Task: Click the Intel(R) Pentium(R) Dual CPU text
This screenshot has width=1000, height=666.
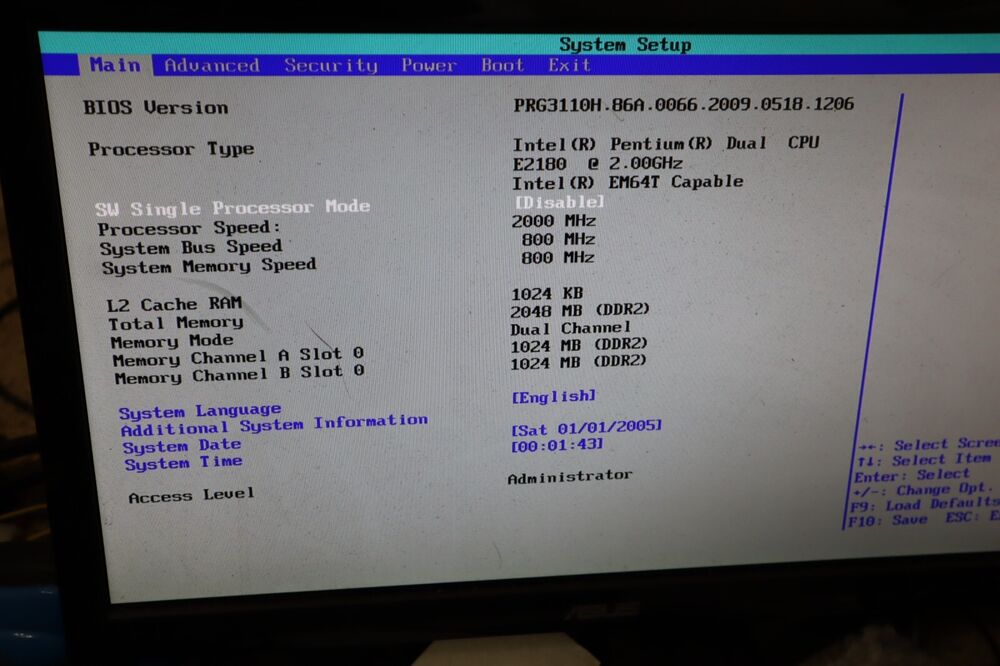Action: click(666, 144)
